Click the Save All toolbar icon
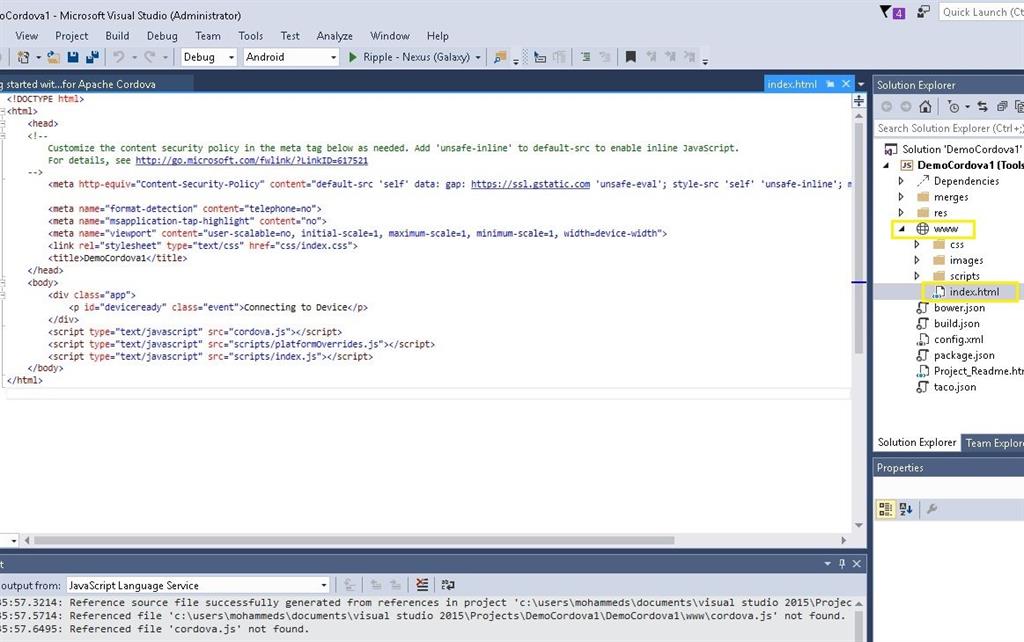Viewport: 1024px width, 642px height. pyautogui.click(x=92, y=57)
